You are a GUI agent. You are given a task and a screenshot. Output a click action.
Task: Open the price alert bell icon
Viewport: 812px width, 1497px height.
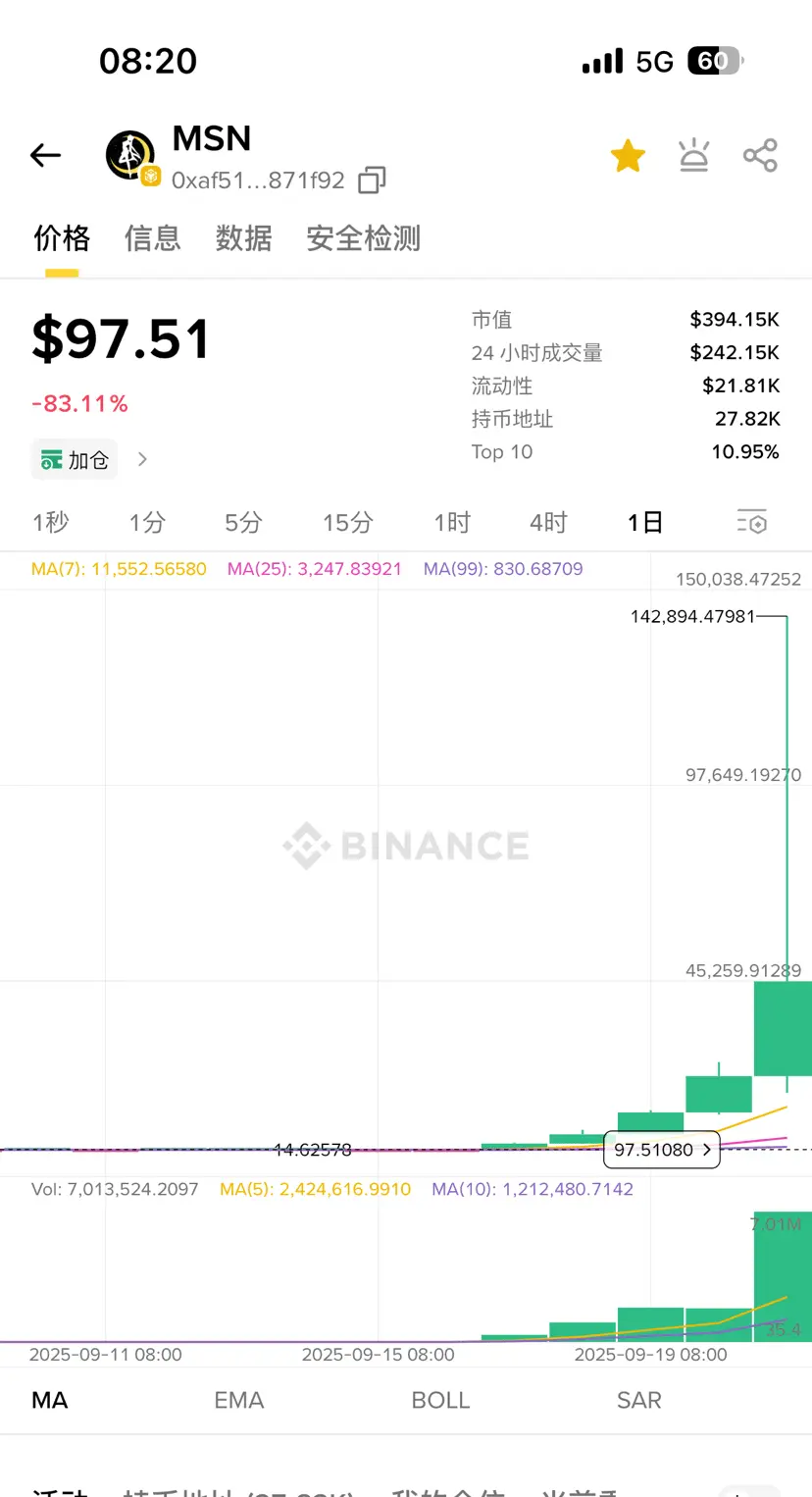[x=694, y=155]
